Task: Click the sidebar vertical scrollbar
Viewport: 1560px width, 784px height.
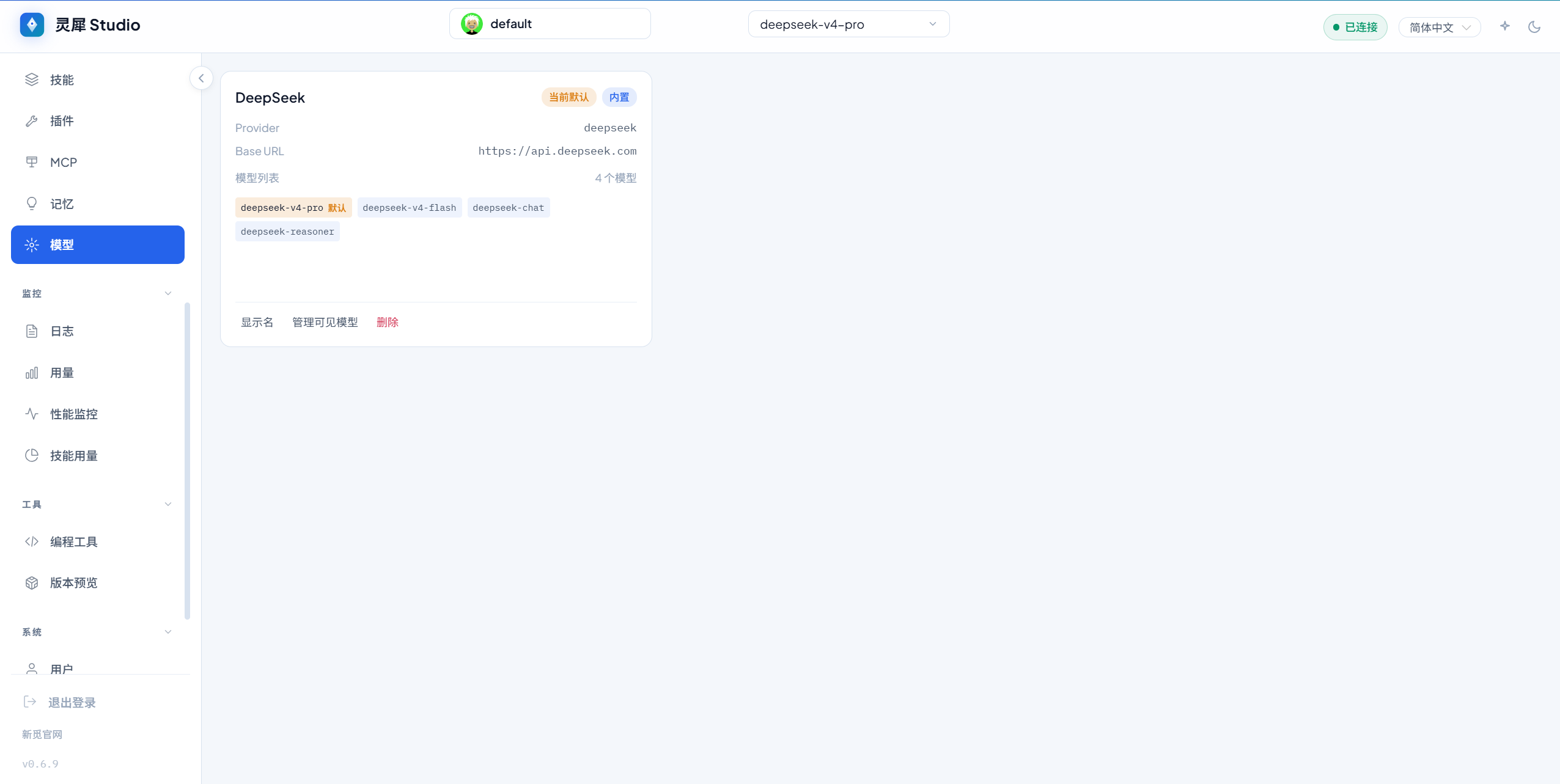Action: (187, 461)
